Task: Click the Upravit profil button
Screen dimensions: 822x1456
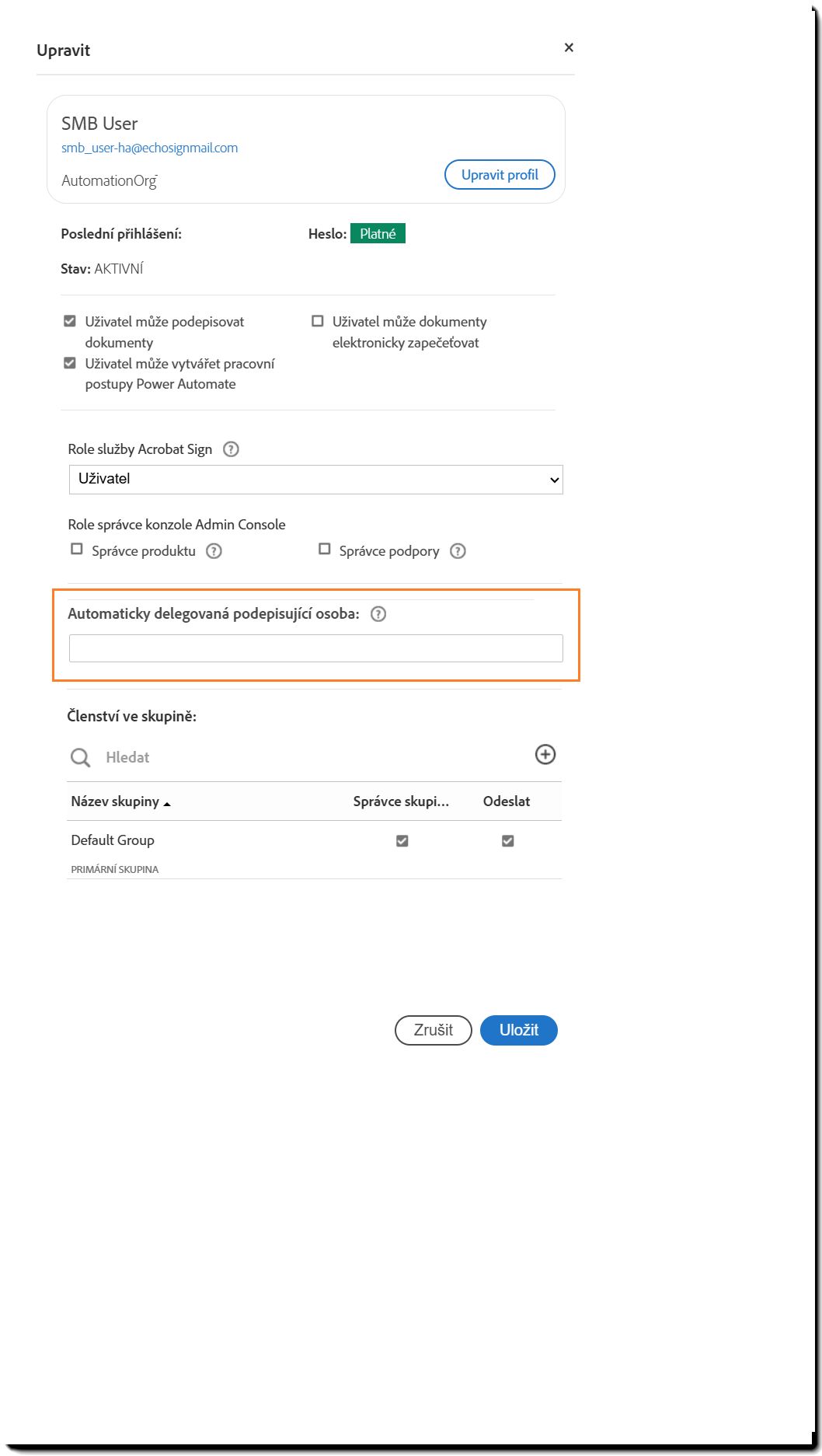Action: coord(500,175)
